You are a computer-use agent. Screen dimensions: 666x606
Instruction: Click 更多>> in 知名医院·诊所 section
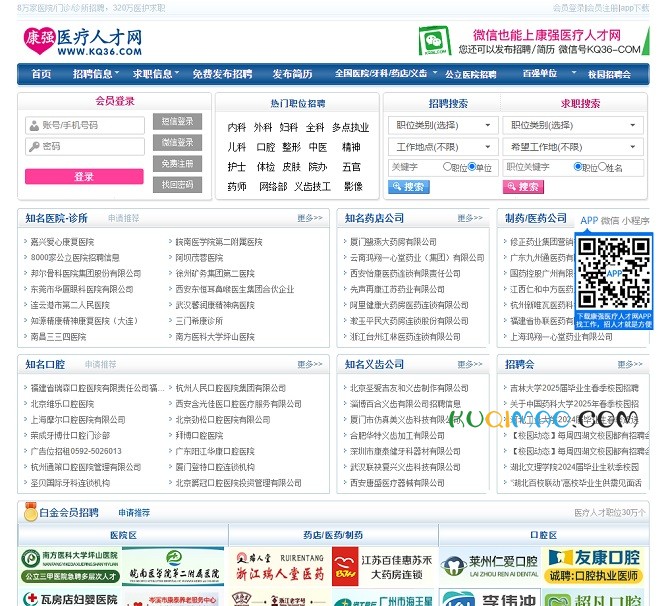point(310,218)
